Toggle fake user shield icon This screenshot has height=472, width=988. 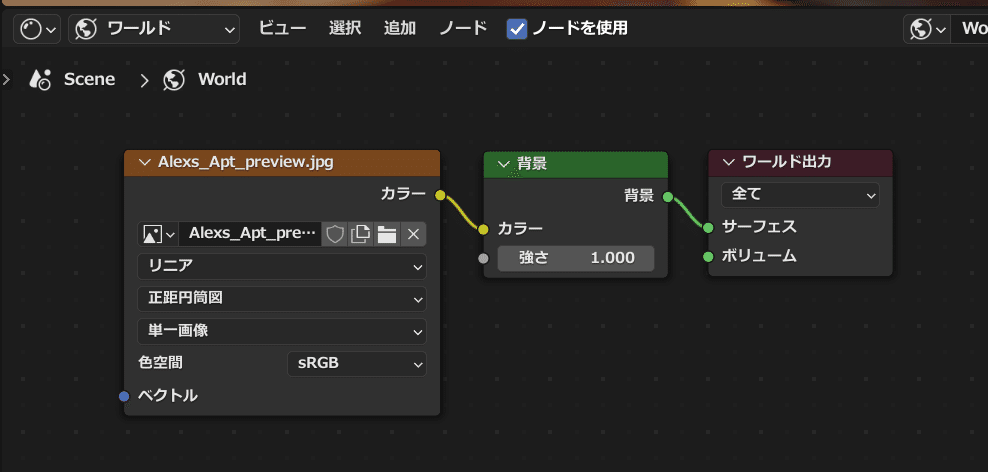point(335,234)
